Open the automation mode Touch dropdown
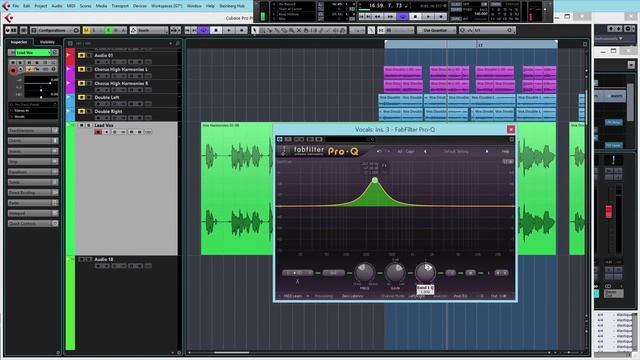 point(149,30)
